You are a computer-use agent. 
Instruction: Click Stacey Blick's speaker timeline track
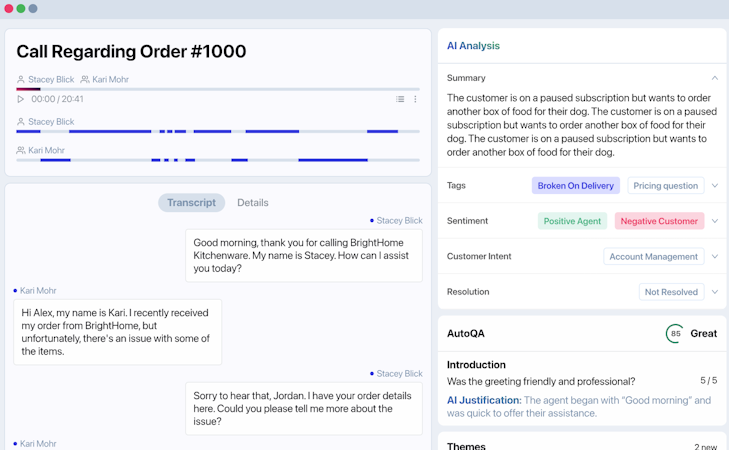(218, 131)
